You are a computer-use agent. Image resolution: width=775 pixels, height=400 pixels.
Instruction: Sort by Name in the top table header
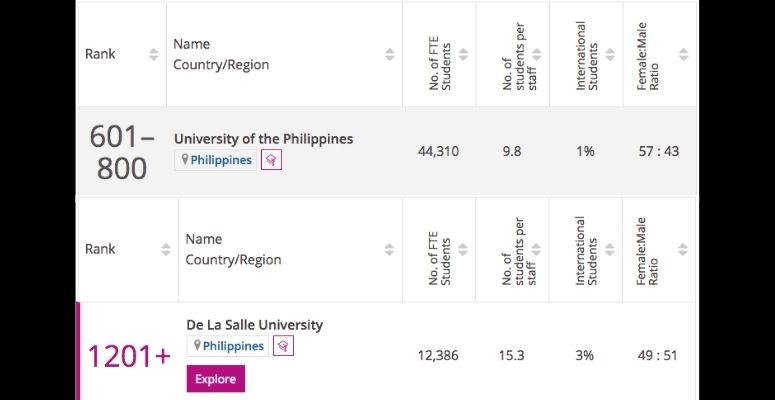click(389, 55)
